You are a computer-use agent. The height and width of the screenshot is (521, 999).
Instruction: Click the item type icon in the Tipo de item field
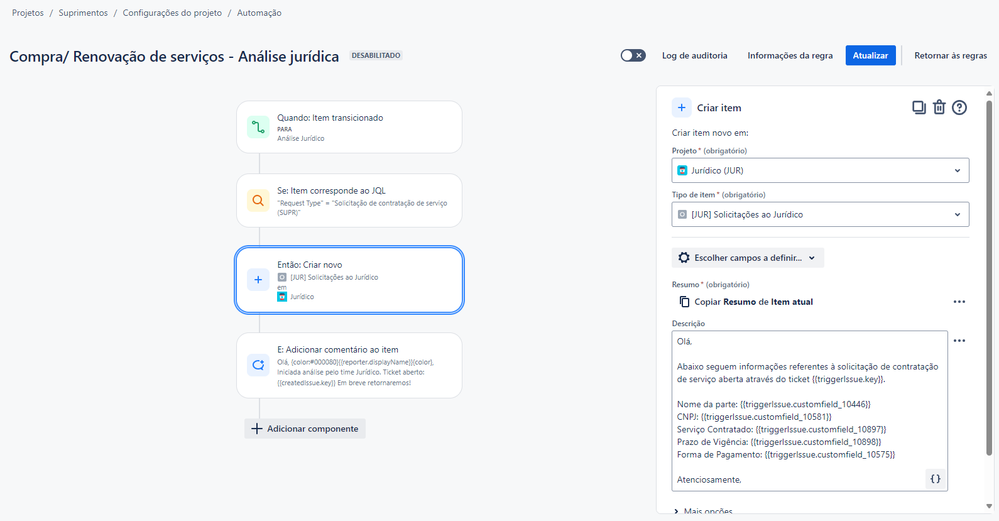pos(682,215)
